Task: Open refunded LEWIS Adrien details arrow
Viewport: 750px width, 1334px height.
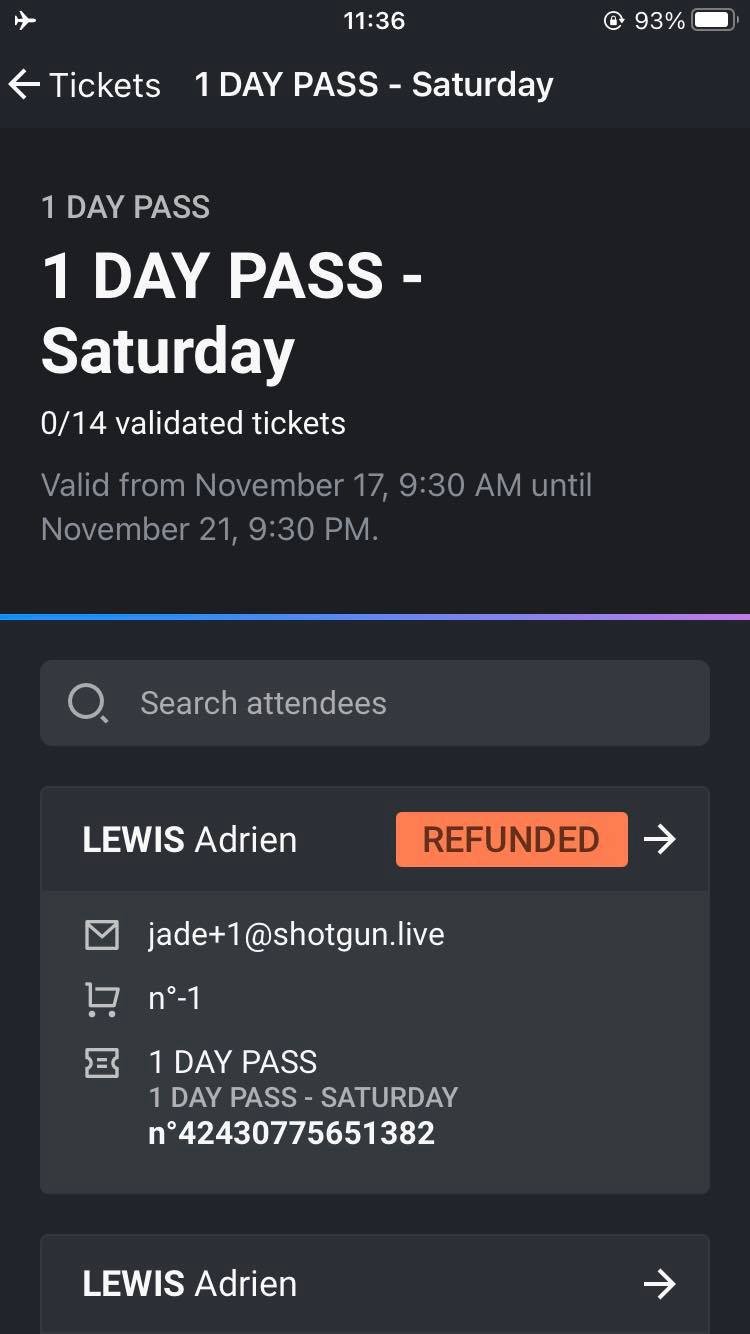Action: pos(660,839)
